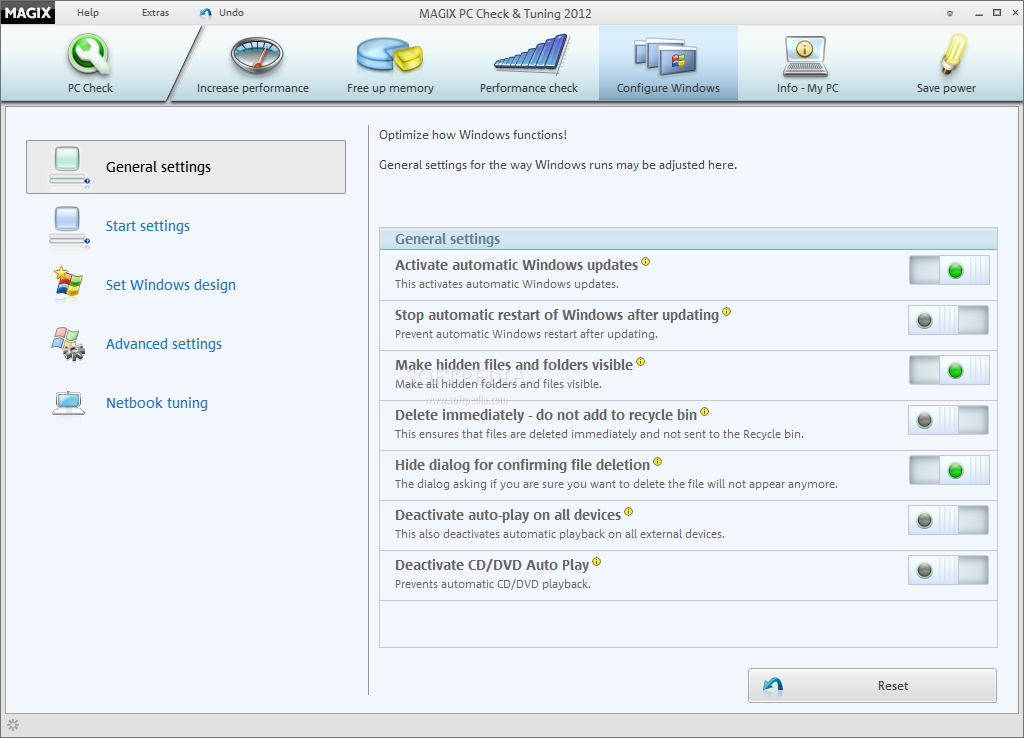The image size is (1024, 738).
Task: Open Start settings link
Action: coord(148,226)
